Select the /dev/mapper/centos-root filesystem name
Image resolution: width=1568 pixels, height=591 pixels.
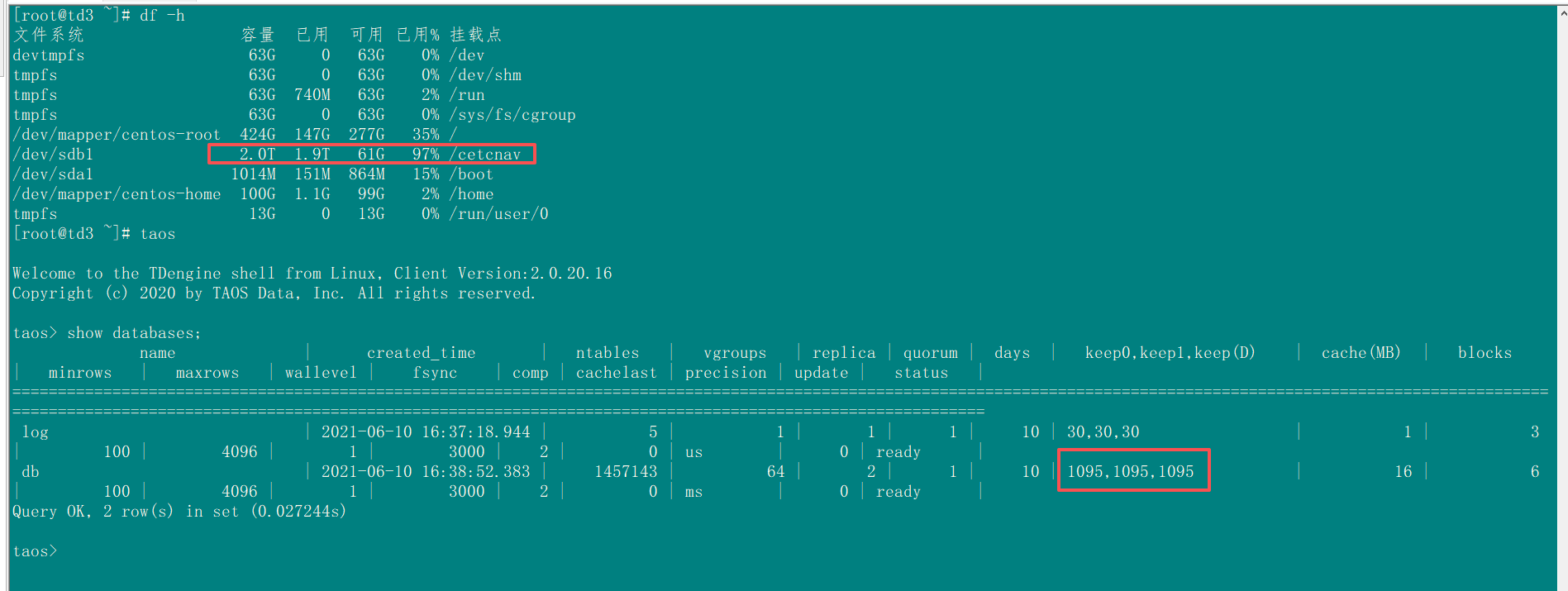(x=117, y=135)
